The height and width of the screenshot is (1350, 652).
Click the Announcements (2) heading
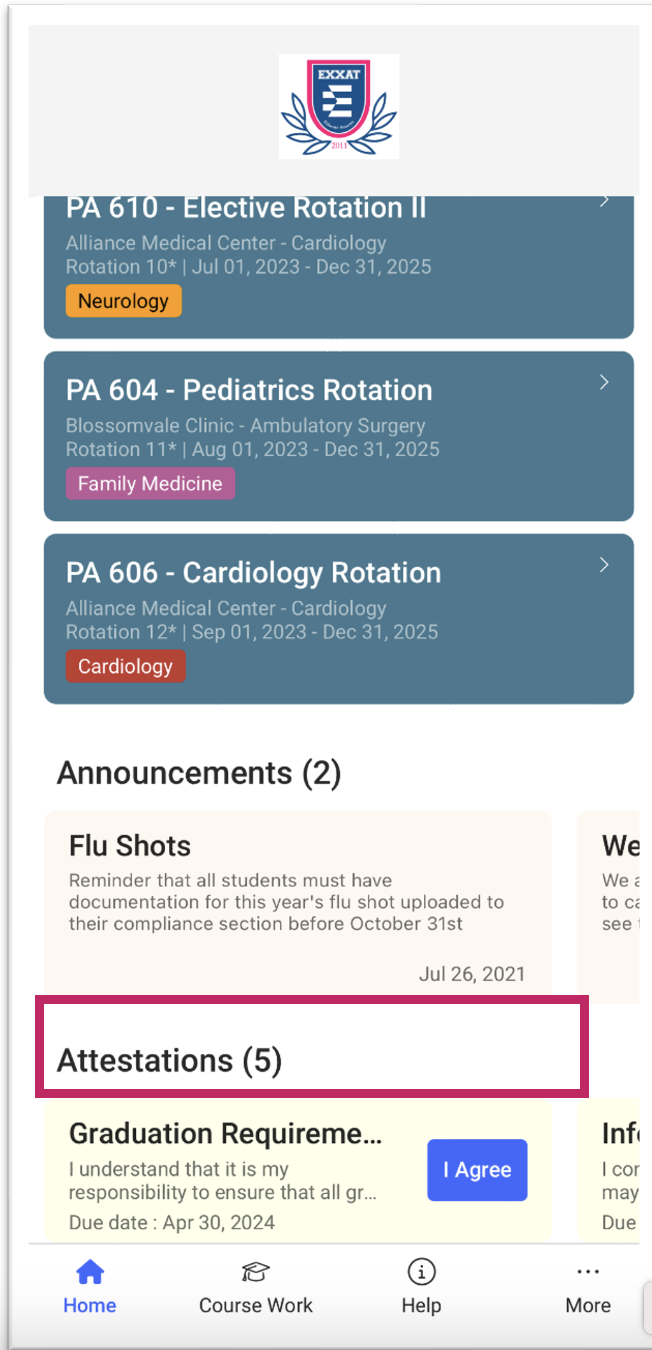[199, 773]
